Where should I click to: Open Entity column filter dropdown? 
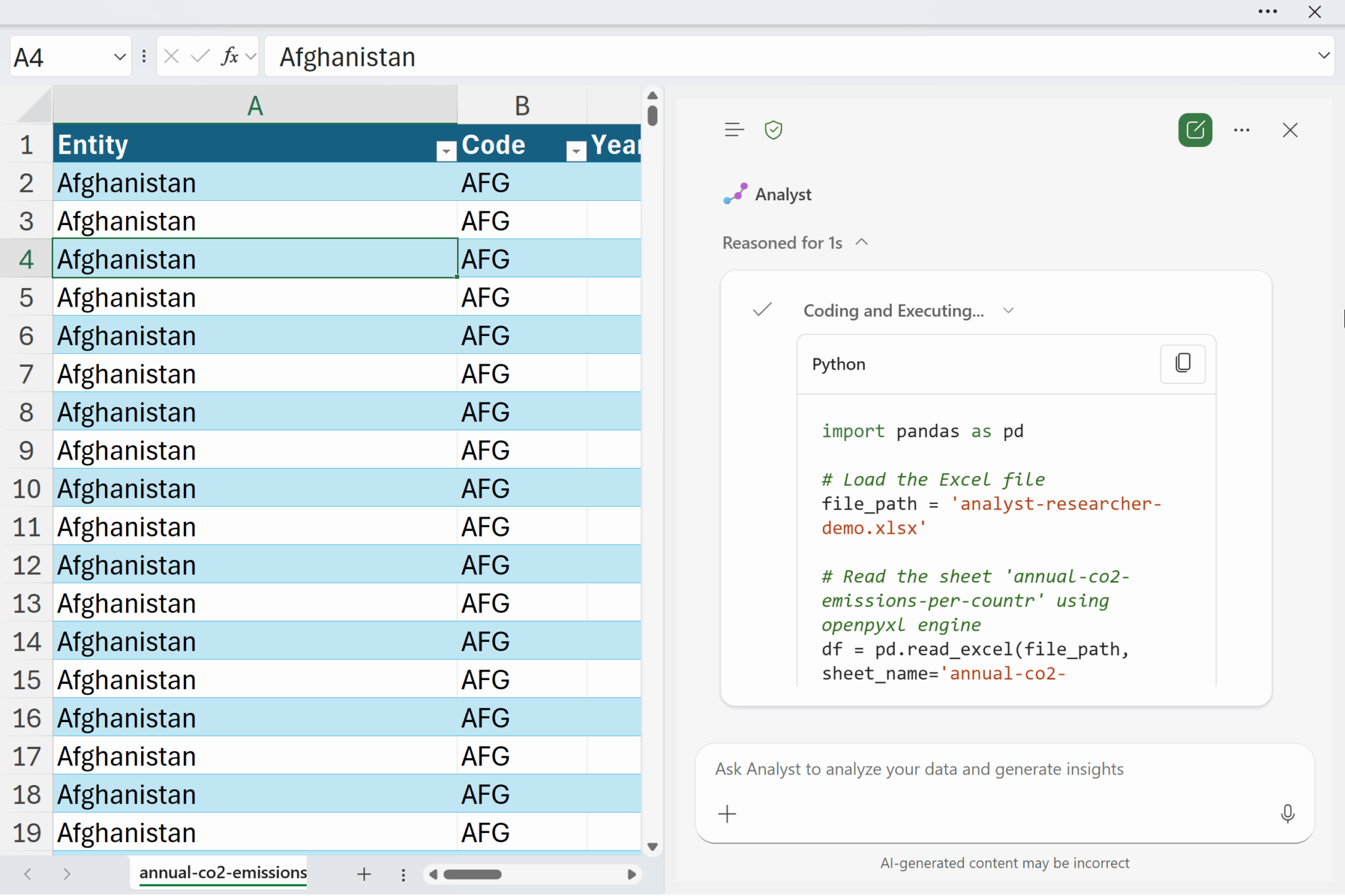pyautogui.click(x=446, y=152)
